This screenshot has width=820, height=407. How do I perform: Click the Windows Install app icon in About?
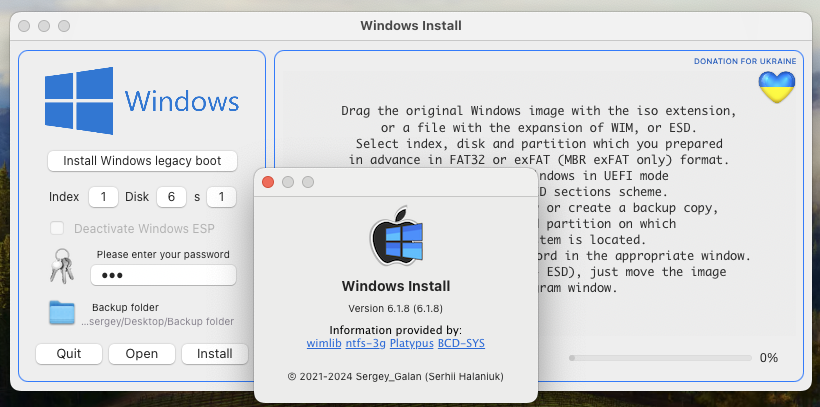click(x=396, y=235)
